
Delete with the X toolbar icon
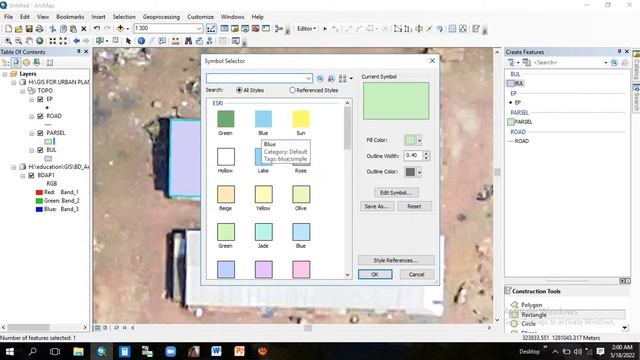coord(84,29)
